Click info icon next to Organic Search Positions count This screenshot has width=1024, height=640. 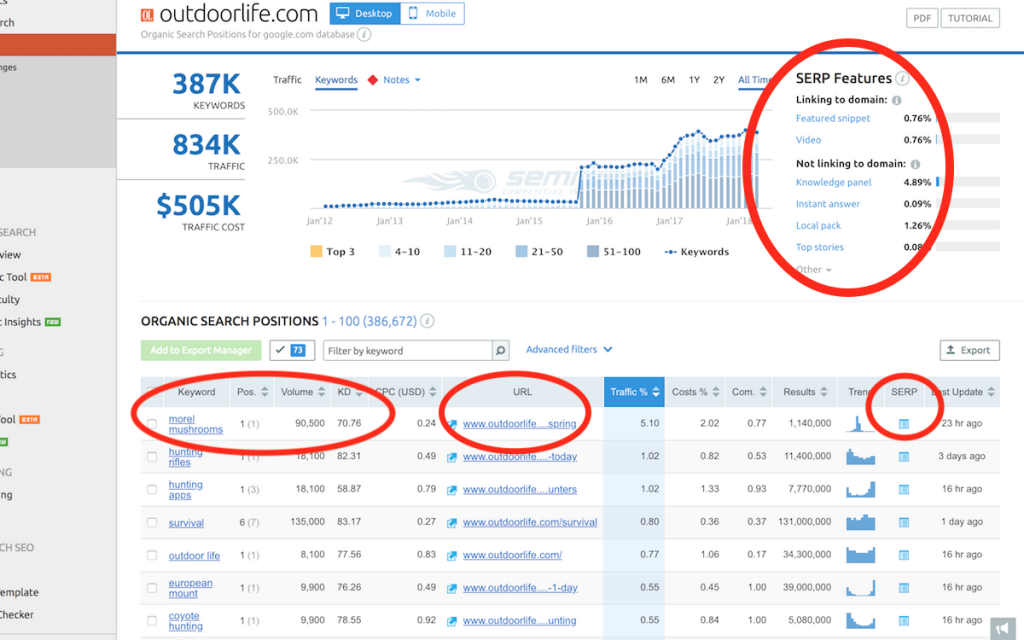coord(427,321)
